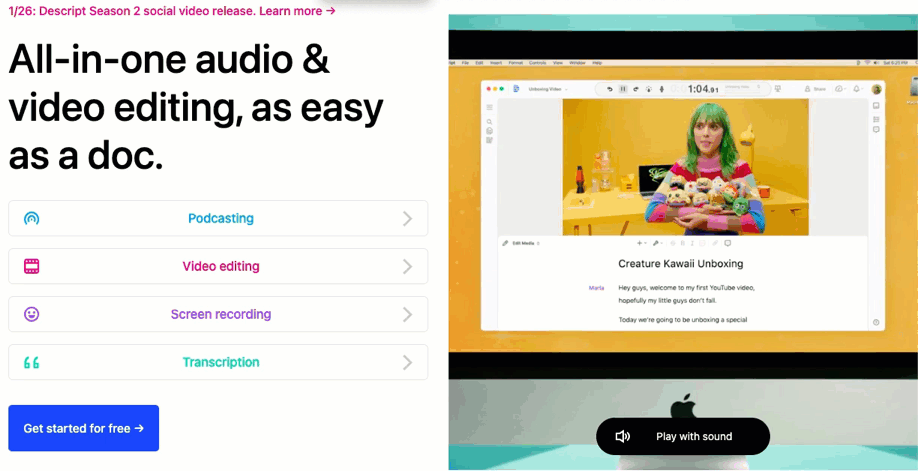
Task: Click the clock in macOS menu bar
Action: pyautogui.click(x=895, y=63)
